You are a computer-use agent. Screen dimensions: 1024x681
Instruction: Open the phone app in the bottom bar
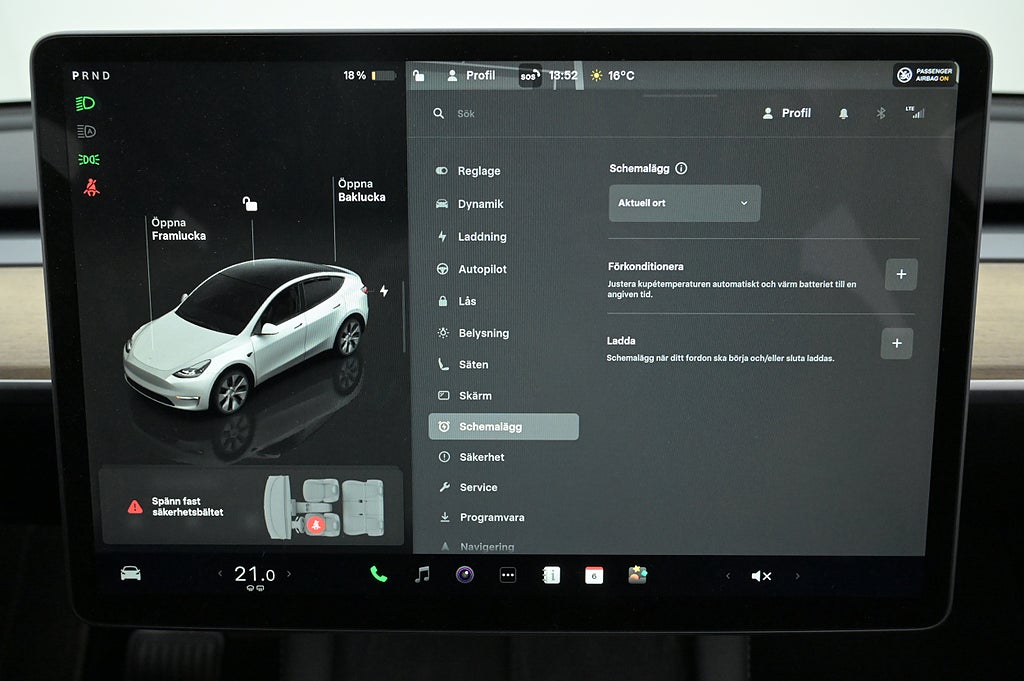coord(378,574)
